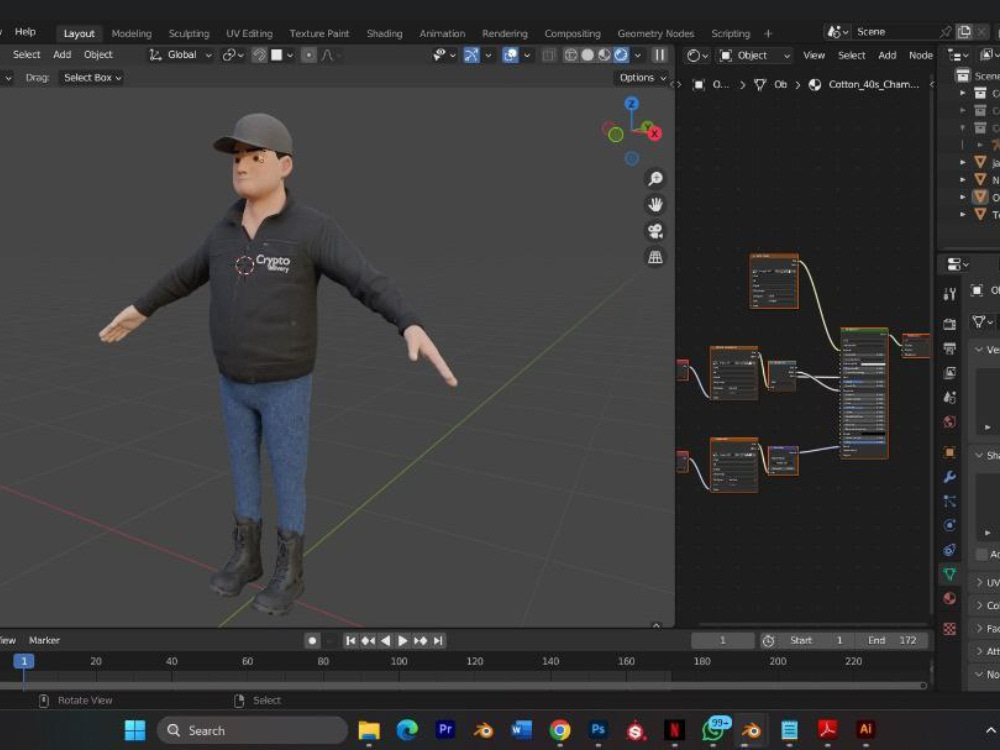Open the Tool properties tab
This screenshot has height=750, width=1000.
click(950, 294)
